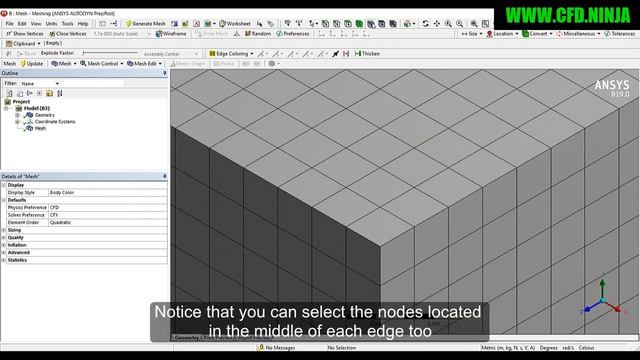This screenshot has height=360, width=640.
Task: Open the Preferences annotation settings
Action: click(x=293, y=34)
